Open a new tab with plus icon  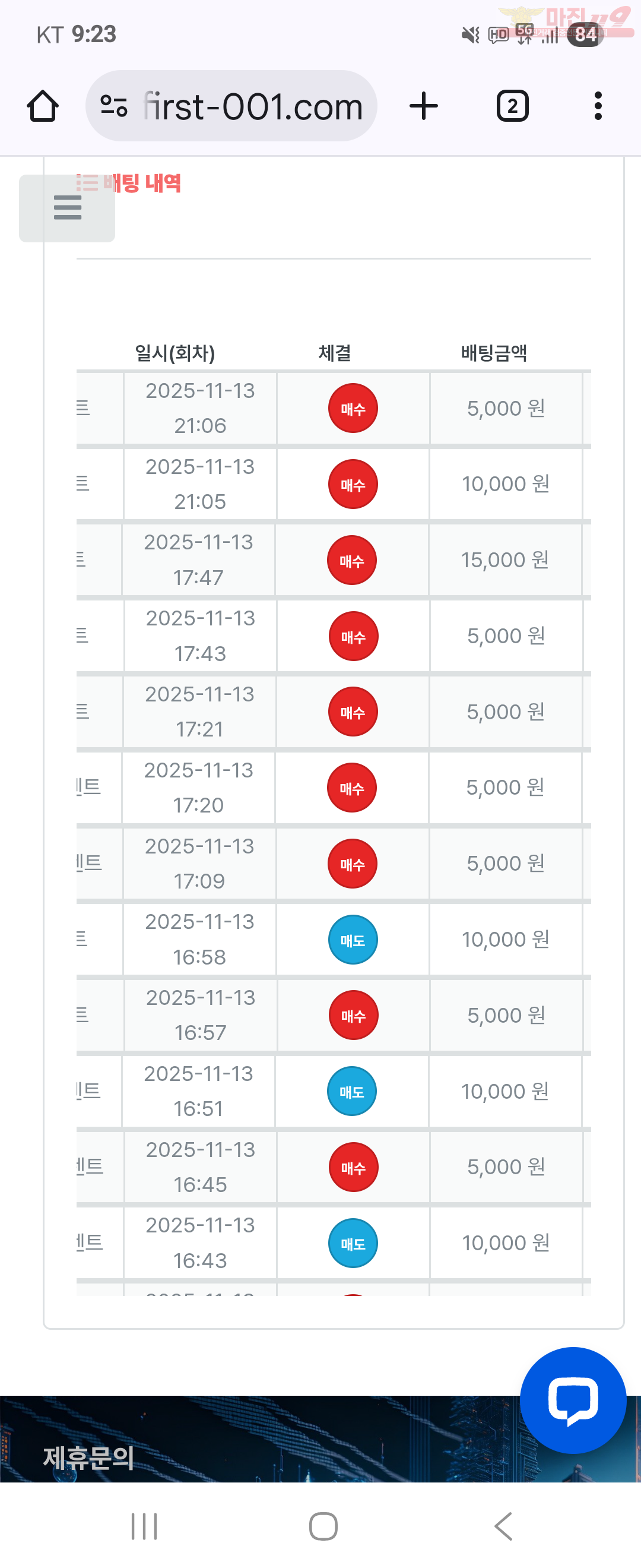click(423, 106)
